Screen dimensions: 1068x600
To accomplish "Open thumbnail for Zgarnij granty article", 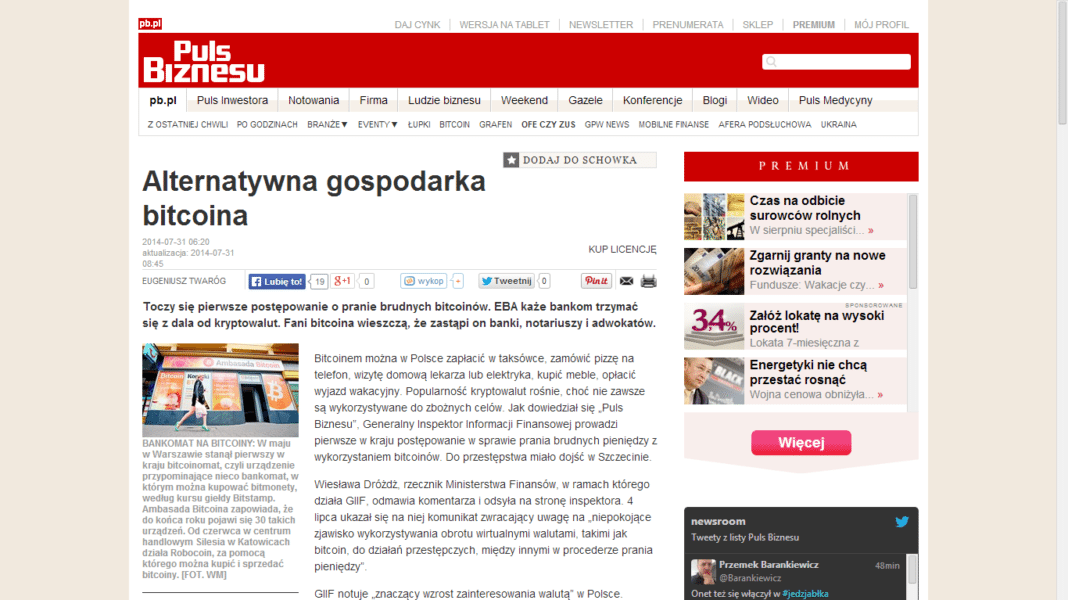I will [714, 271].
